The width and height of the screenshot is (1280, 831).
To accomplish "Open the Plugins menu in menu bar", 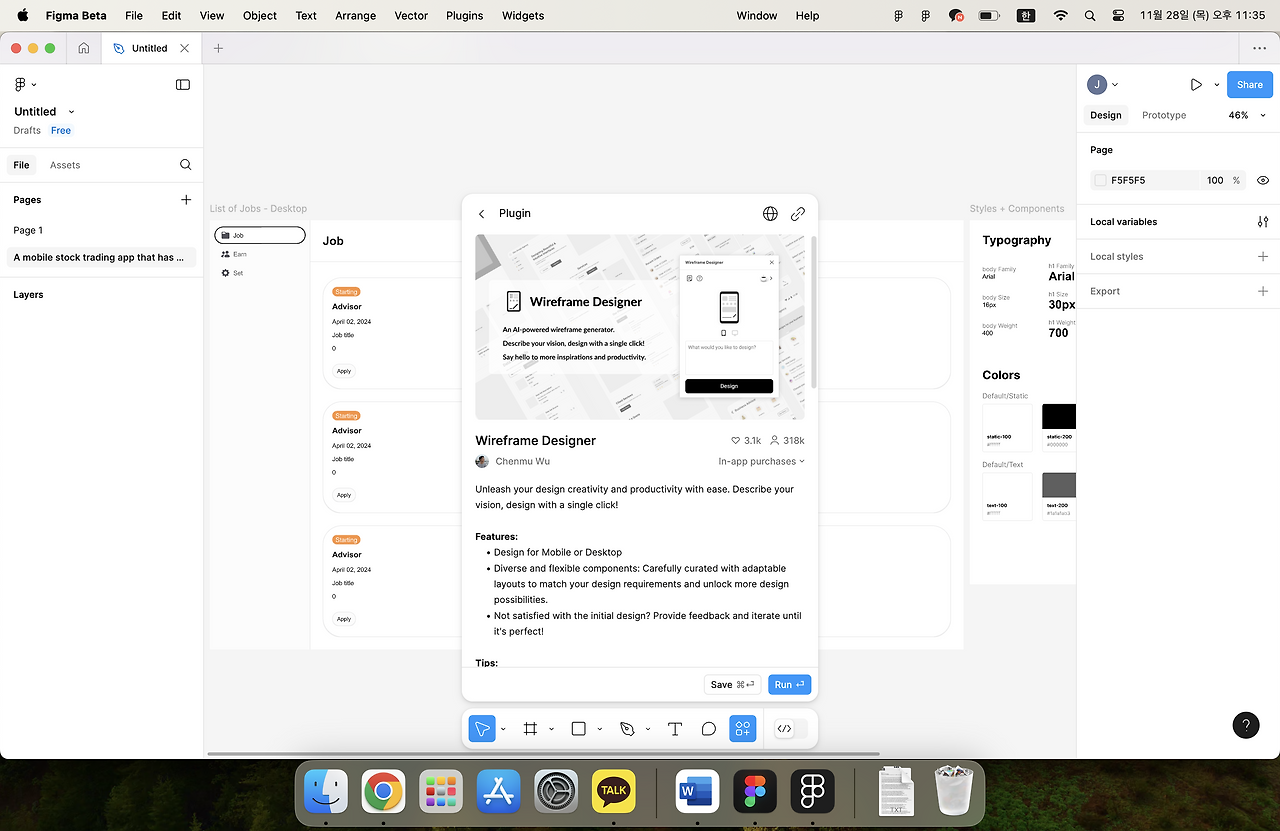I will click(464, 15).
